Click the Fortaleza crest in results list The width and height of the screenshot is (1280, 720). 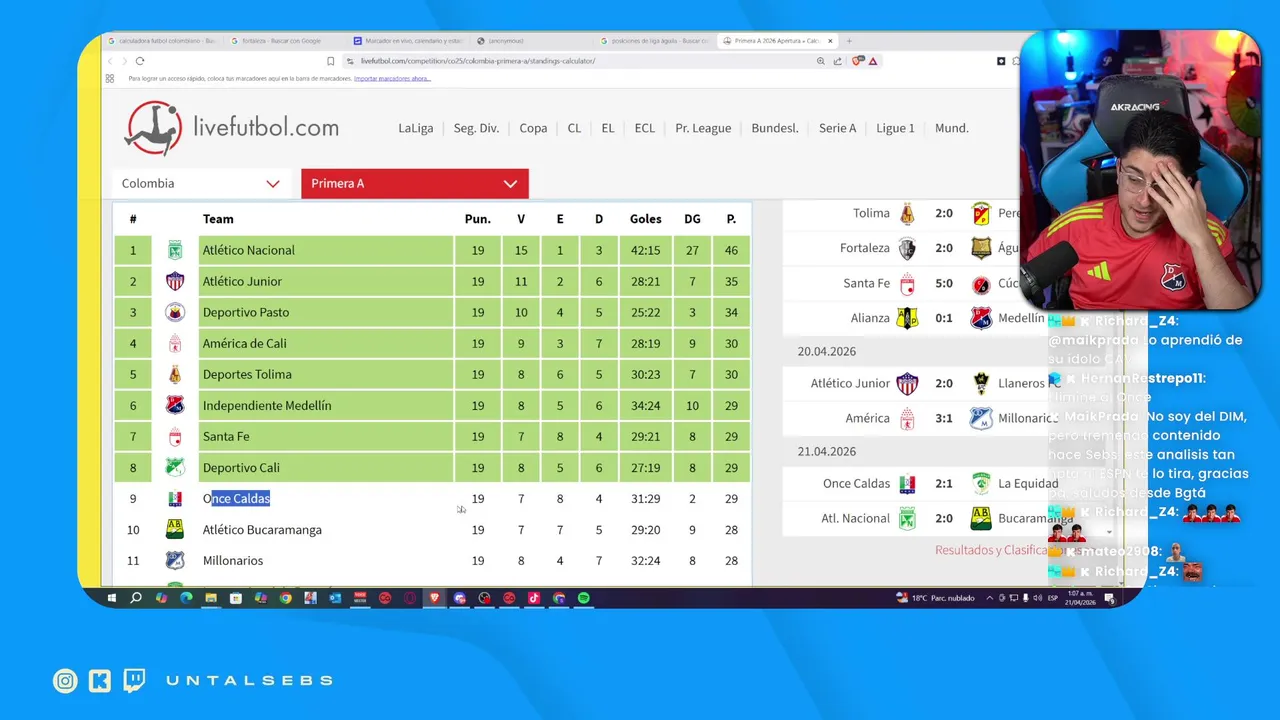[x=907, y=248]
